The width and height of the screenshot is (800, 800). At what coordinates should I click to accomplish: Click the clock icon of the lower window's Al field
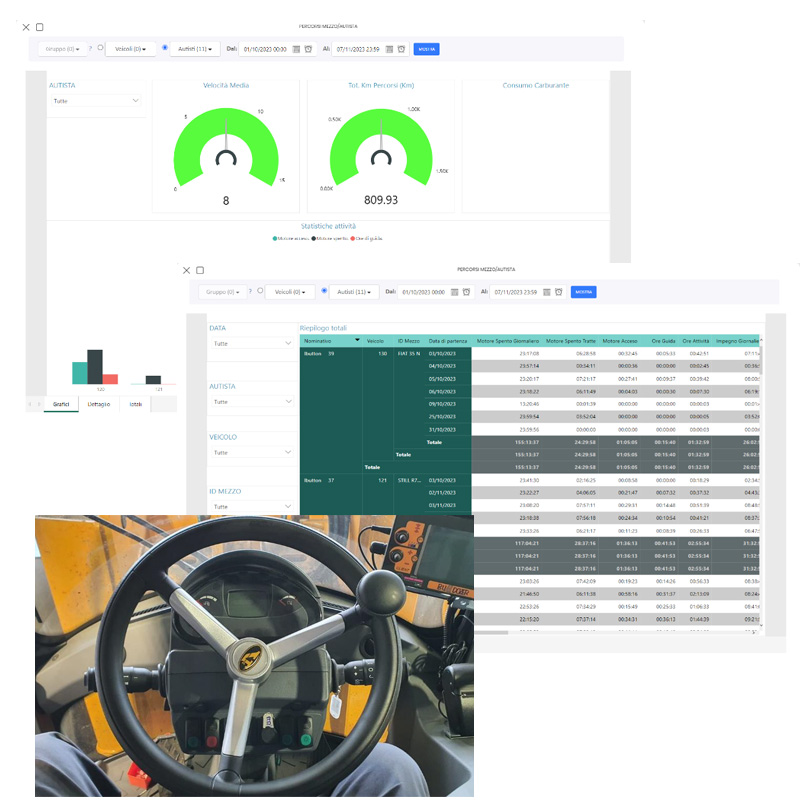coord(560,292)
